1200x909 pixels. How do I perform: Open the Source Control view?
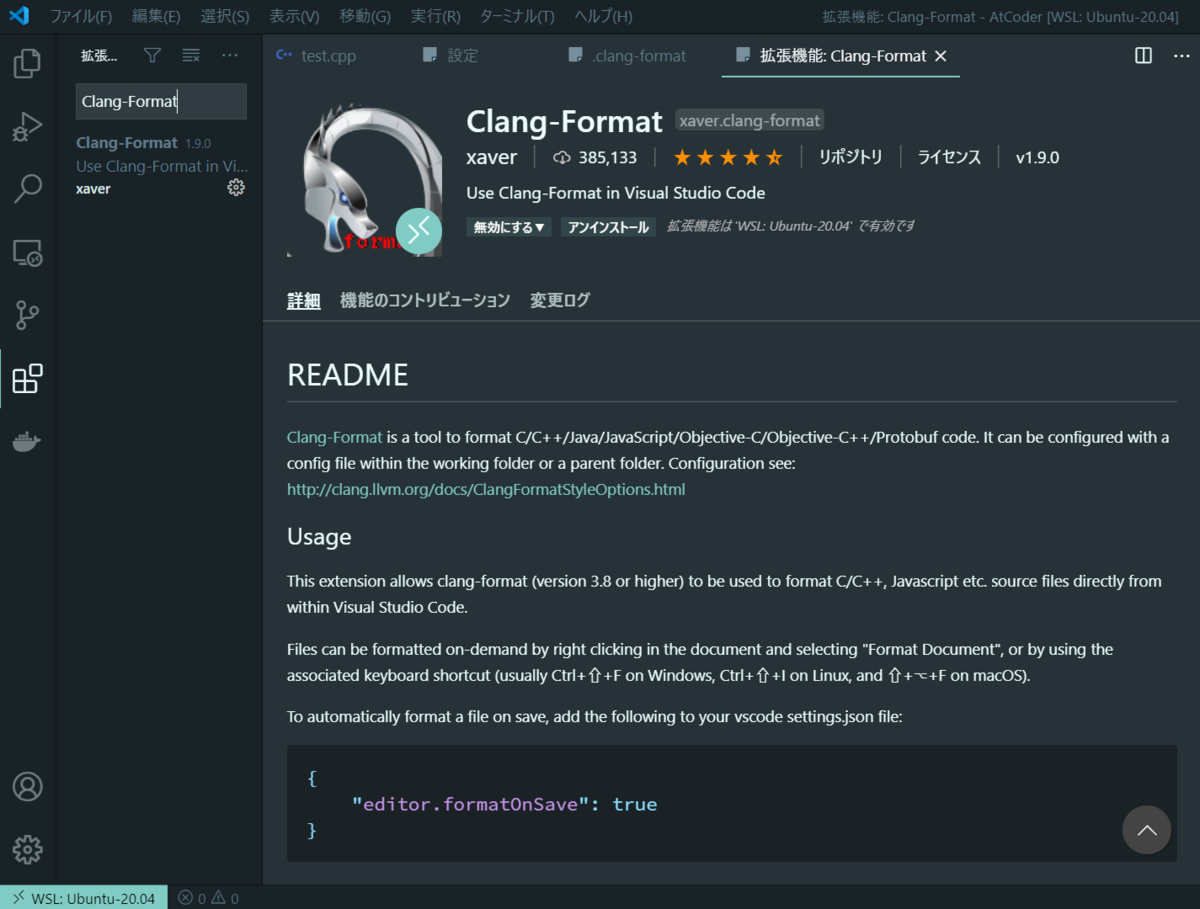(27, 316)
